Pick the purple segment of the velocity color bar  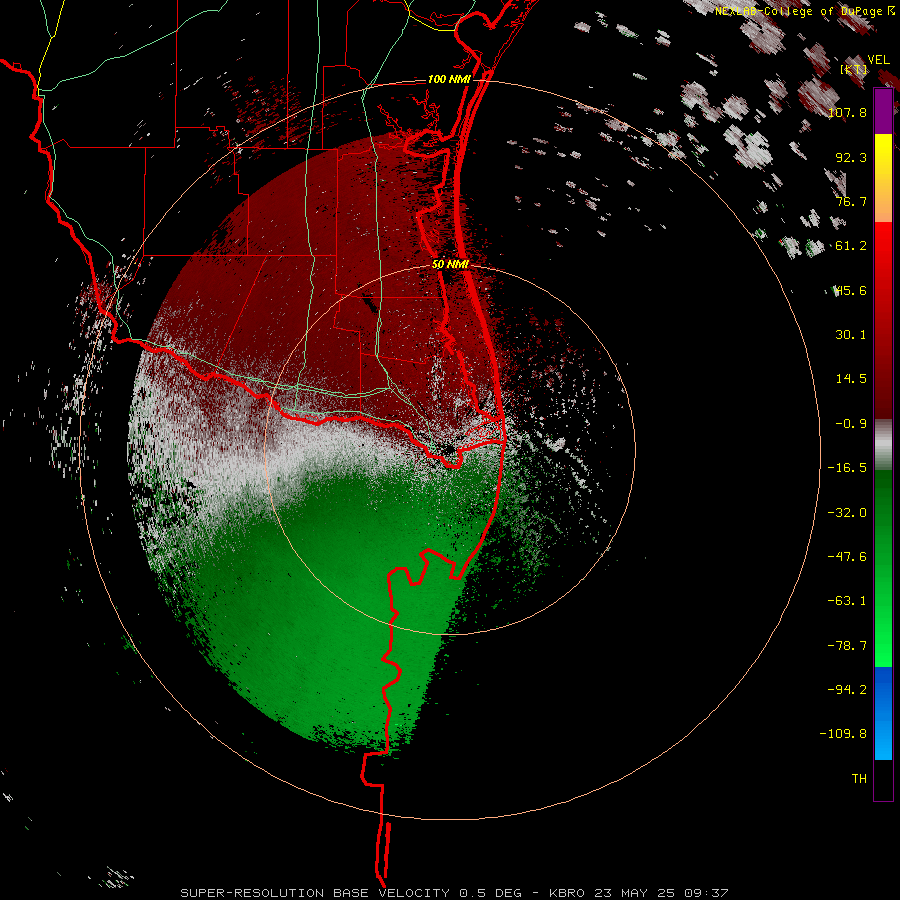click(x=883, y=111)
